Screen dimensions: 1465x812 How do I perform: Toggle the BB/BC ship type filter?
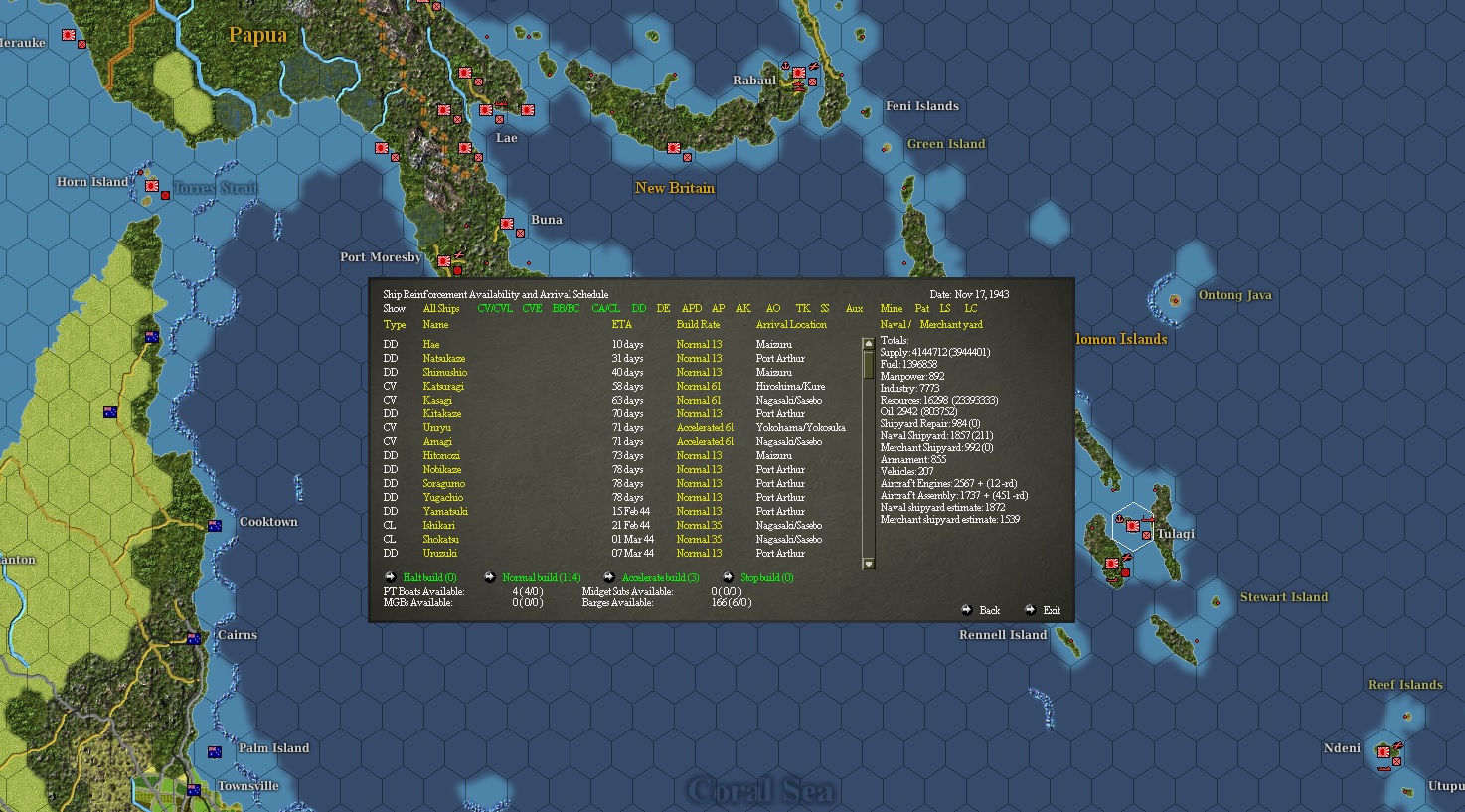[x=566, y=309]
